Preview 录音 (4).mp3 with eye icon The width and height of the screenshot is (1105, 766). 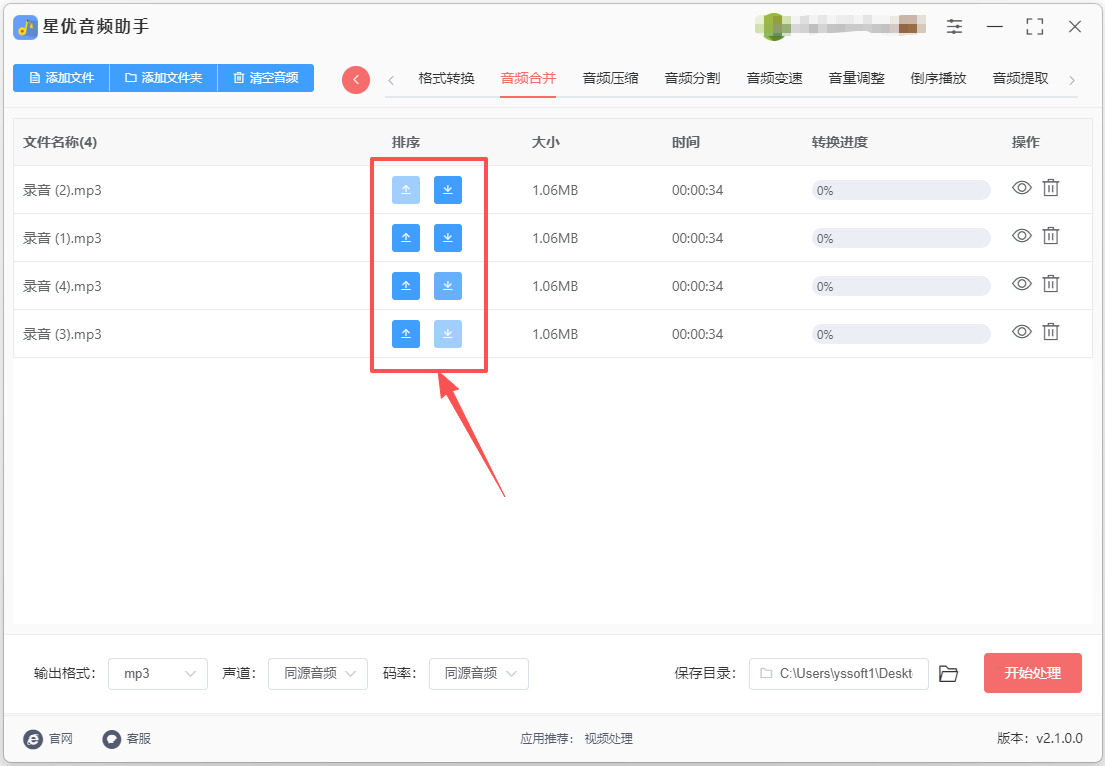[x=1021, y=284]
